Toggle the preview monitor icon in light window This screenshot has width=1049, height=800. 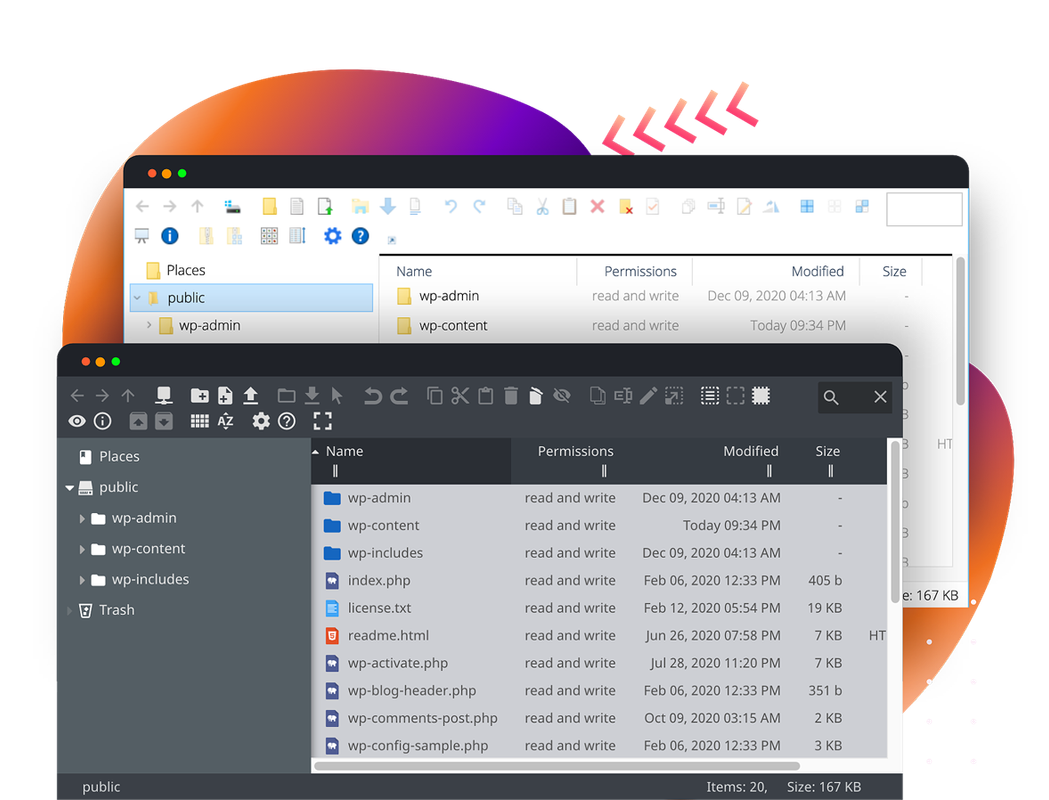point(141,235)
